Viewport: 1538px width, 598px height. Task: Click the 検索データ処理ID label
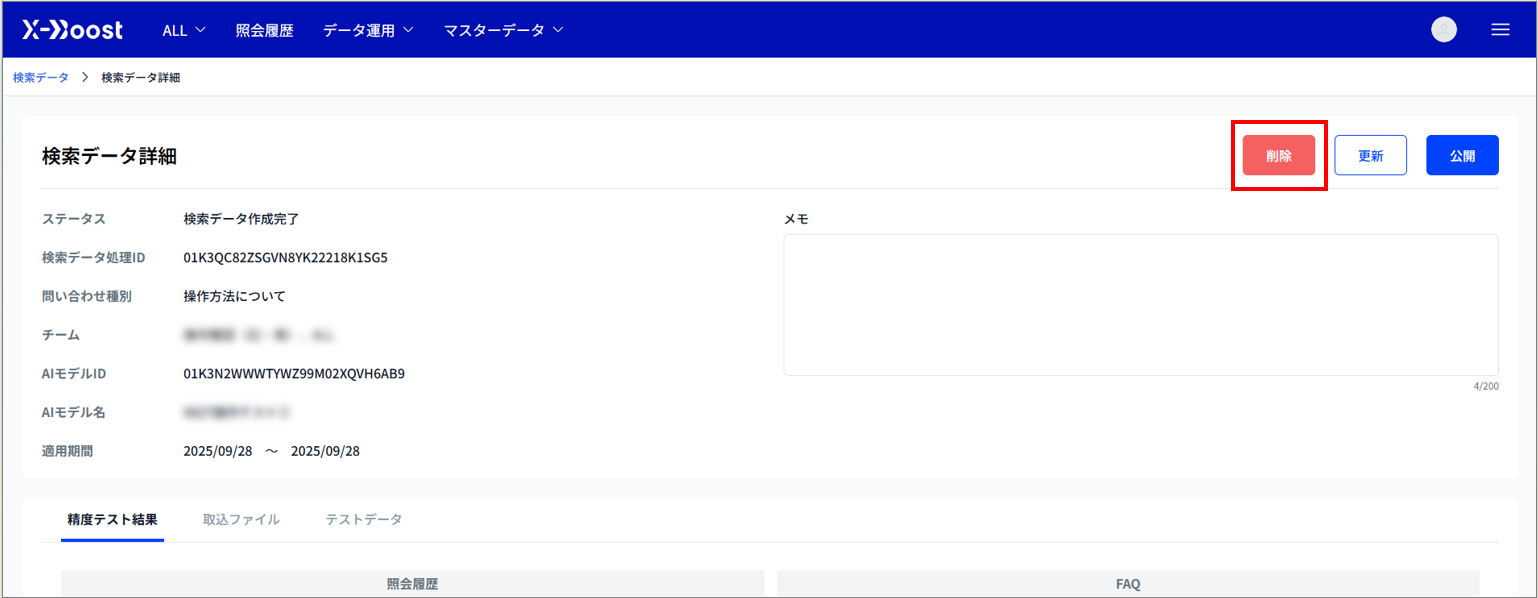(x=94, y=258)
